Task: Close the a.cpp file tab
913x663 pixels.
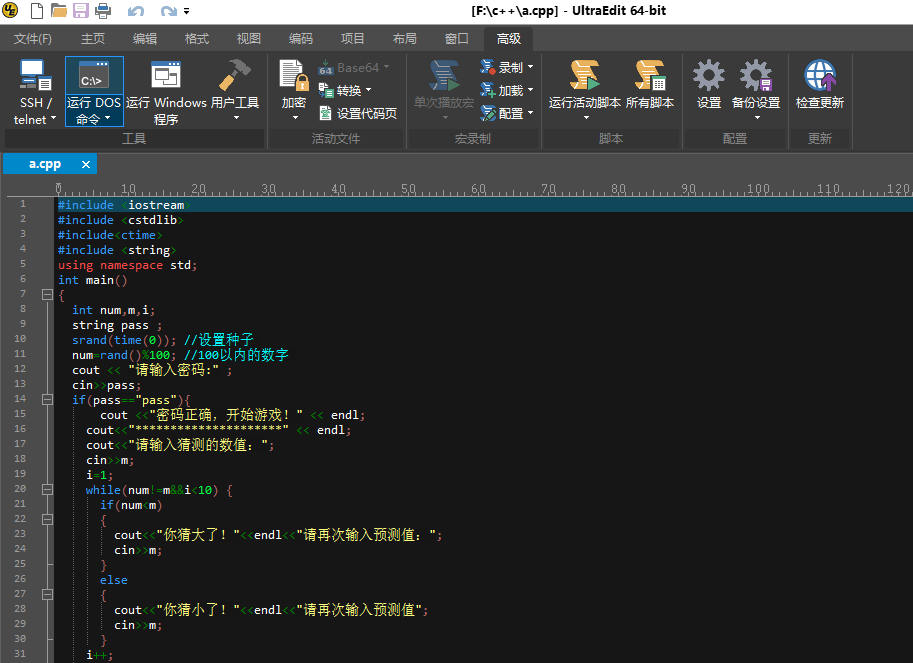Action: [x=86, y=164]
